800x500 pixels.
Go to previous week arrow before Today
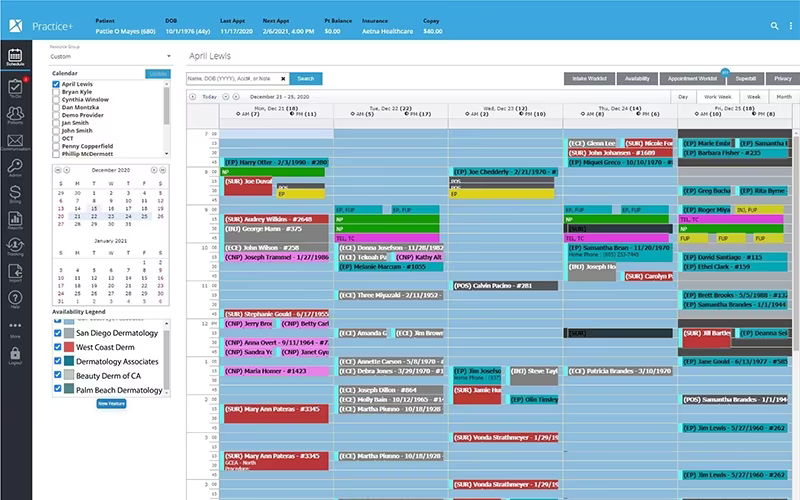click(192, 96)
